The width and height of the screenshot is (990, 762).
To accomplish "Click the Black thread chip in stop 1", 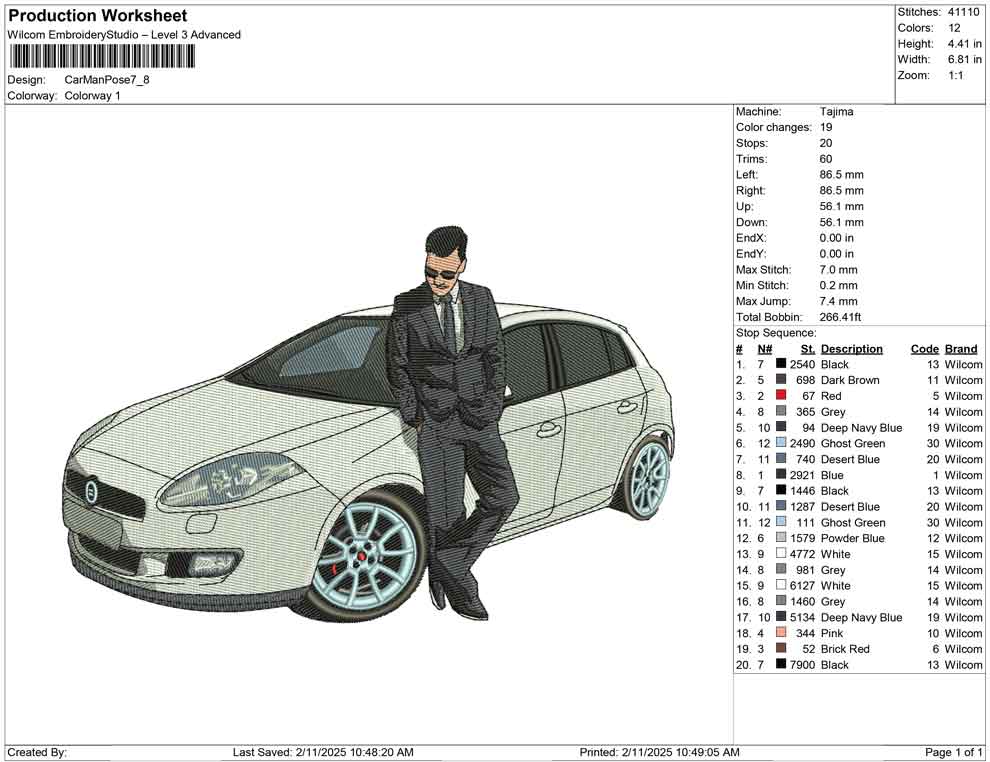I will click(x=783, y=365).
